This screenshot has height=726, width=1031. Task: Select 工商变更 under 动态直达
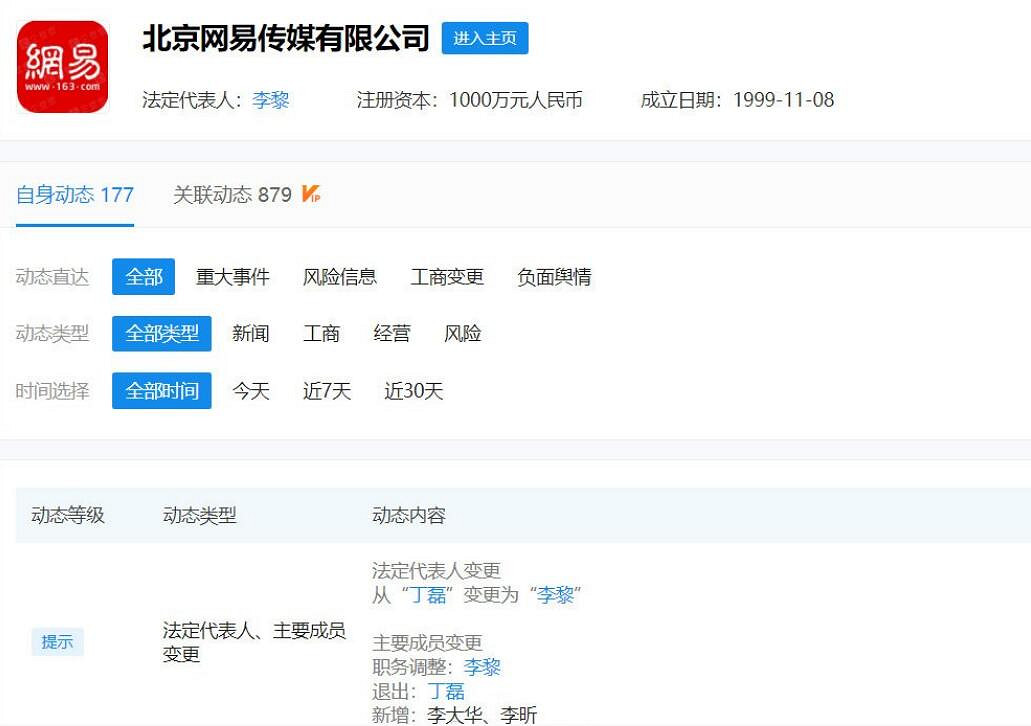click(x=447, y=277)
